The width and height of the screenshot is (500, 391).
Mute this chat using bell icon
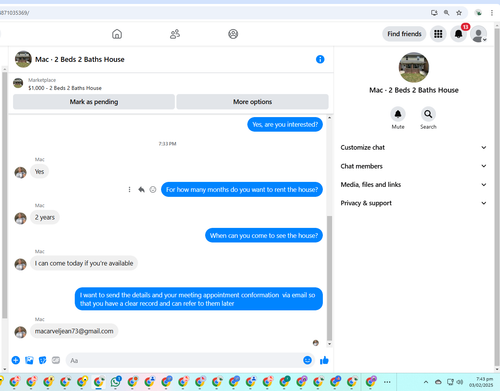click(398, 114)
